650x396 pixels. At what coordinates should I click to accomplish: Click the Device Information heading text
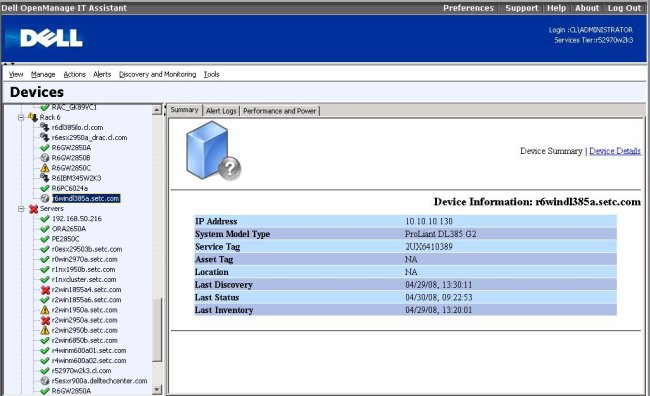tap(537, 202)
